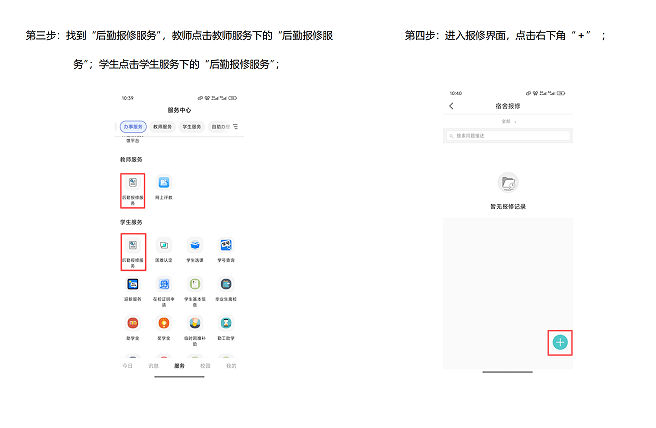Switch to 我的 bottom tab
This screenshot has width=656, height=428.
click(231, 366)
